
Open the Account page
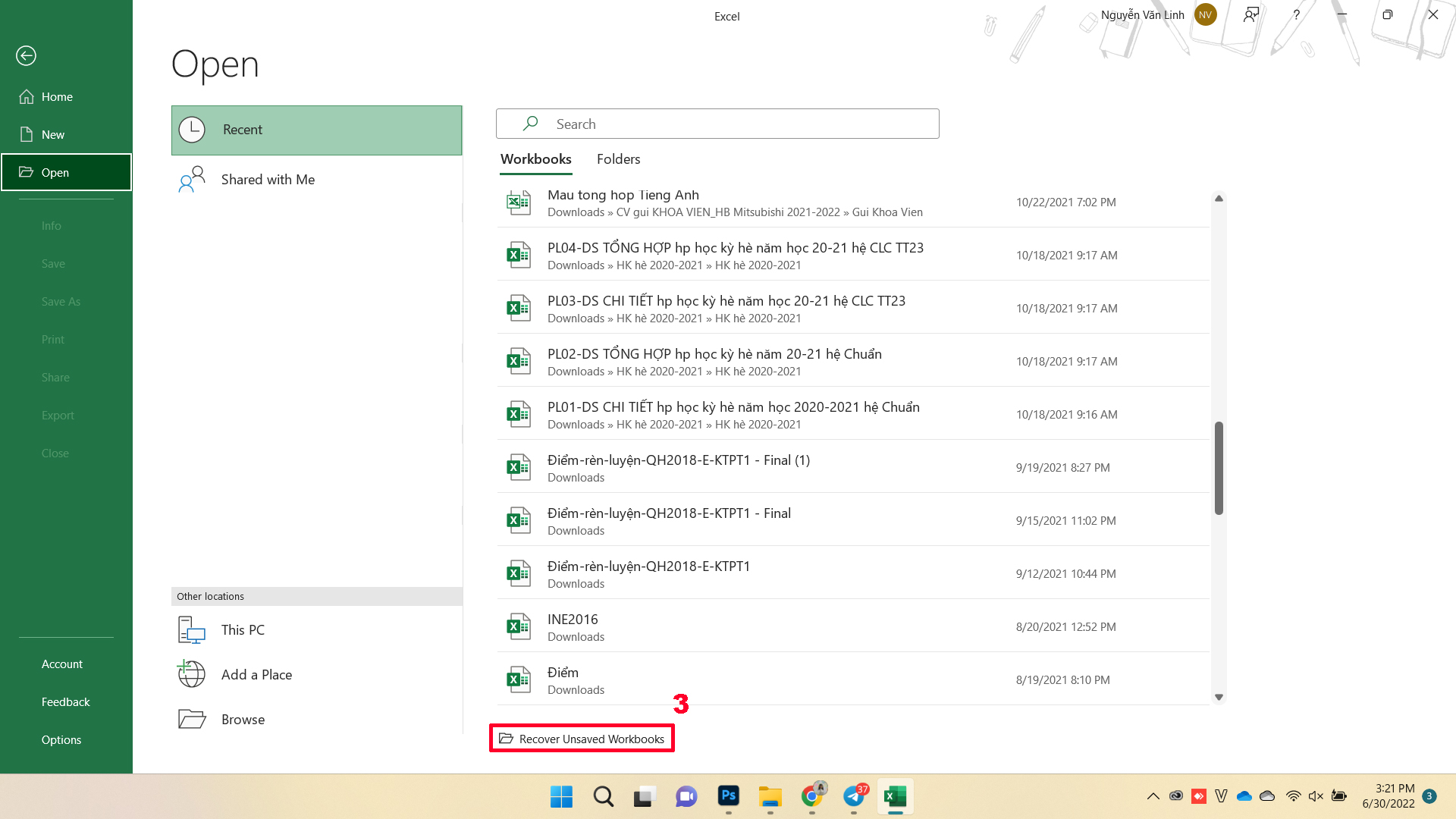point(66,664)
